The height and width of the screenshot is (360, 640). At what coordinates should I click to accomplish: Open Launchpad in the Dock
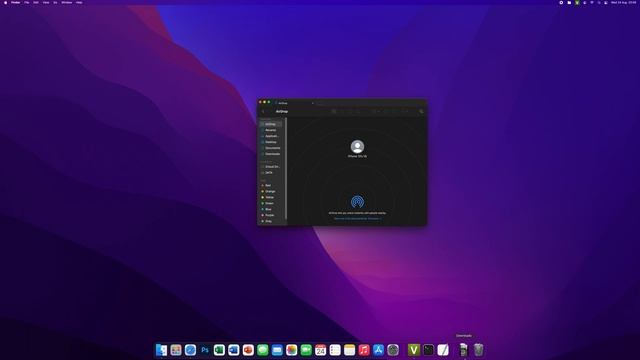(x=176, y=350)
